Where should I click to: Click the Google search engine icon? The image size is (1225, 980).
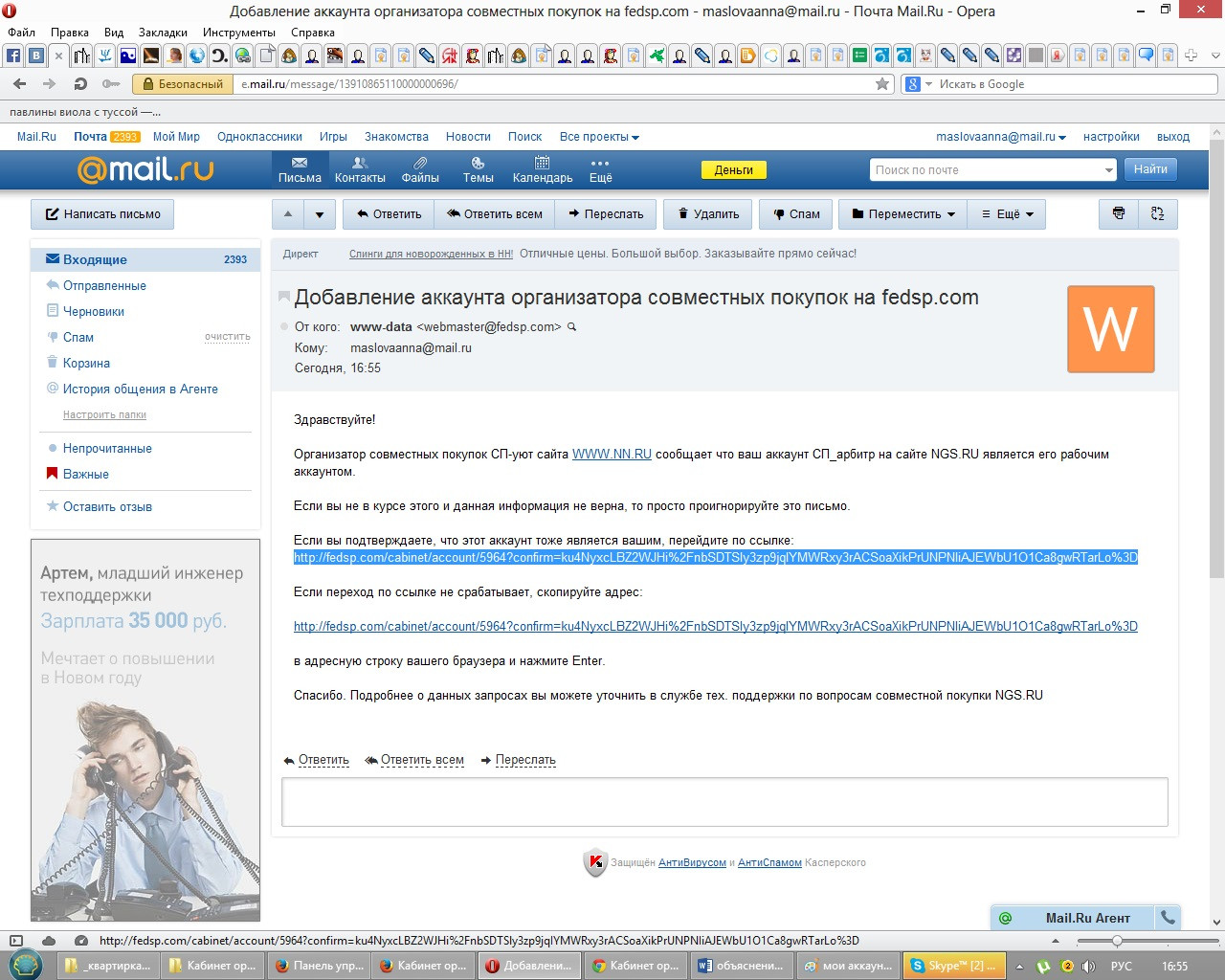(913, 84)
